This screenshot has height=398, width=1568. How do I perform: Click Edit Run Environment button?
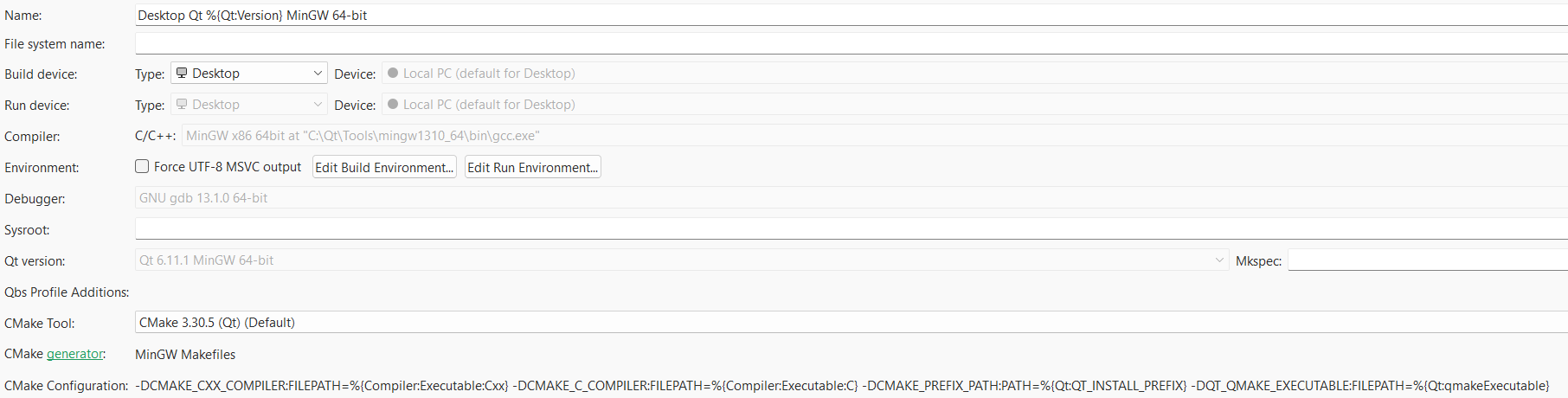(533, 168)
